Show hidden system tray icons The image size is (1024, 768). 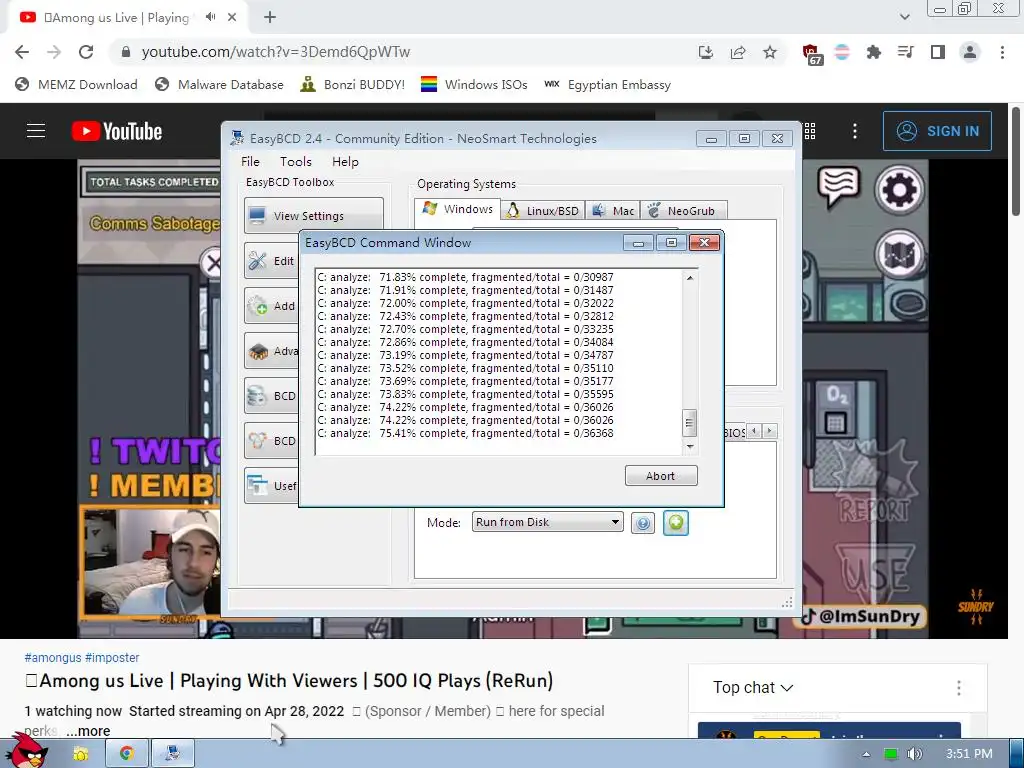[x=866, y=754]
